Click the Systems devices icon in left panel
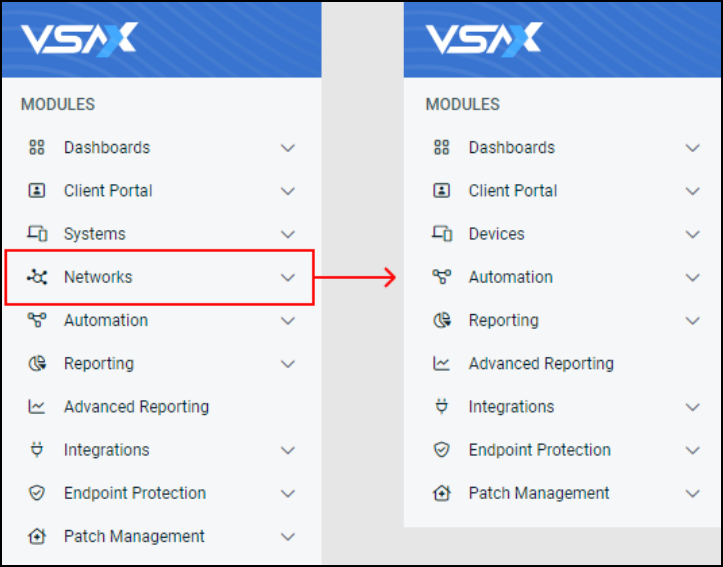 coord(37,234)
